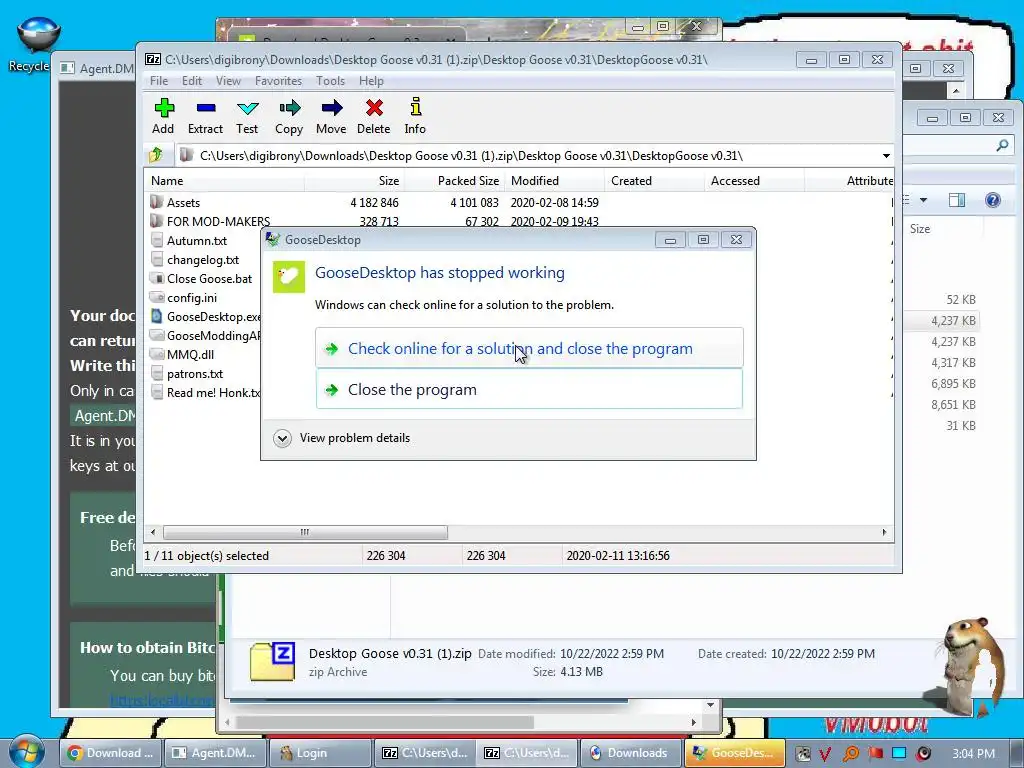The height and width of the screenshot is (768, 1024).
Task: Switch to Login taskbar button
Action: click(x=319, y=753)
